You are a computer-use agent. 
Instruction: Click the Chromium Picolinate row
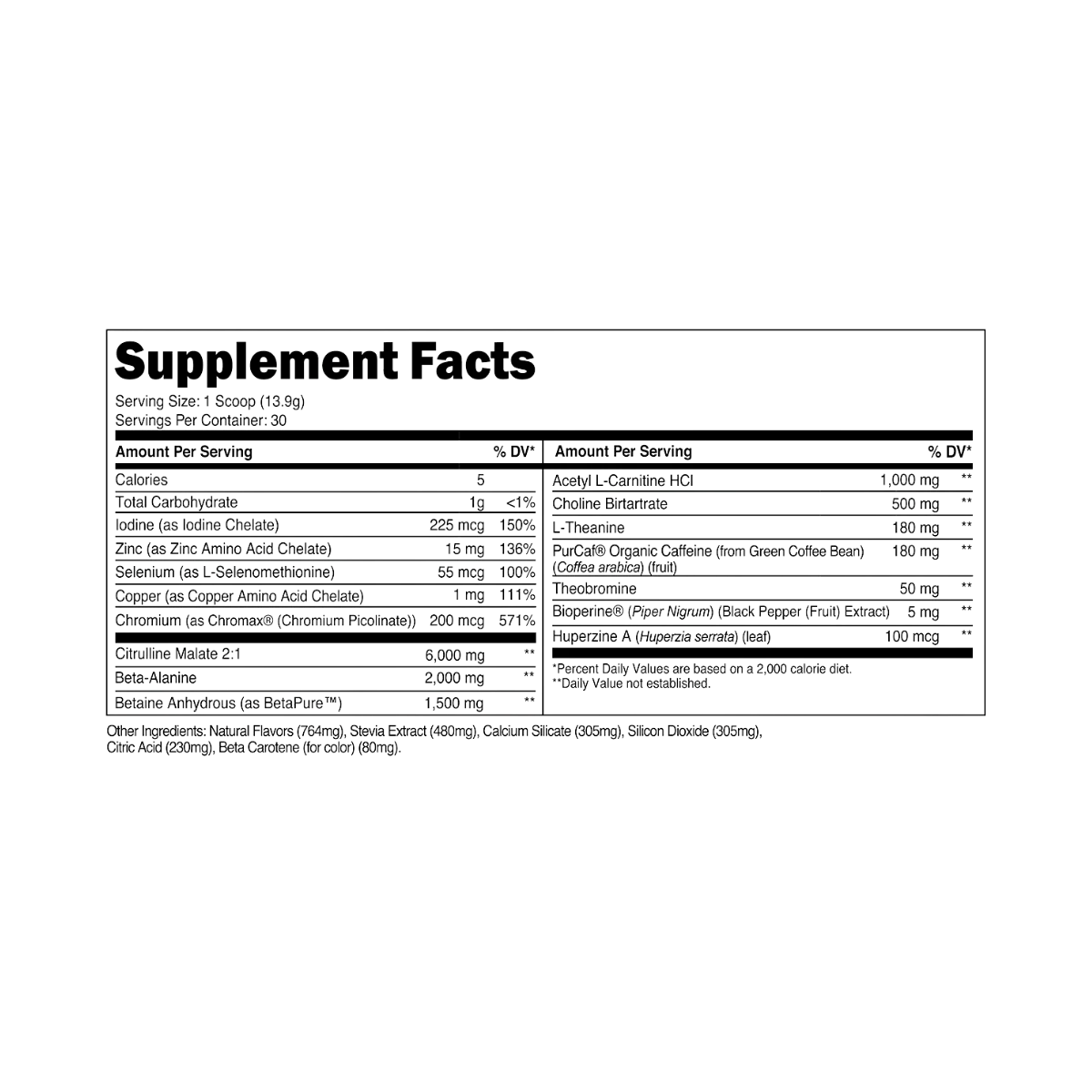click(265, 622)
